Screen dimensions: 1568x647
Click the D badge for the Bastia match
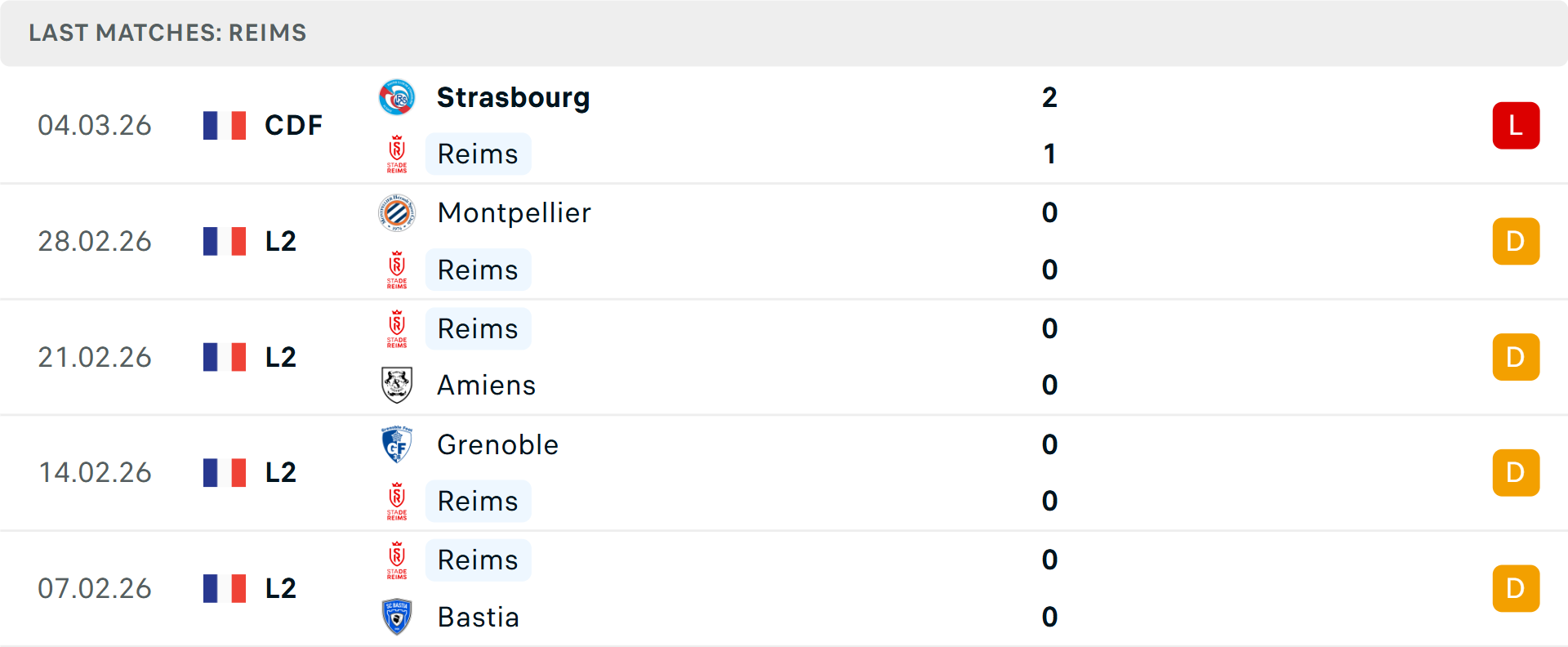pos(1516,588)
